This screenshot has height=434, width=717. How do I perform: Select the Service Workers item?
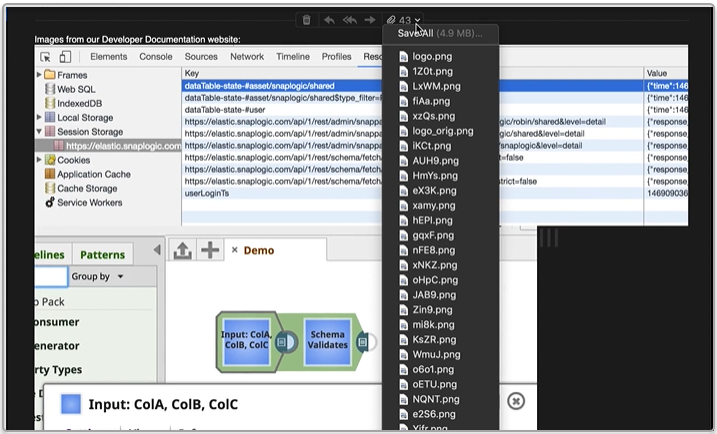(x=90, y=202)
